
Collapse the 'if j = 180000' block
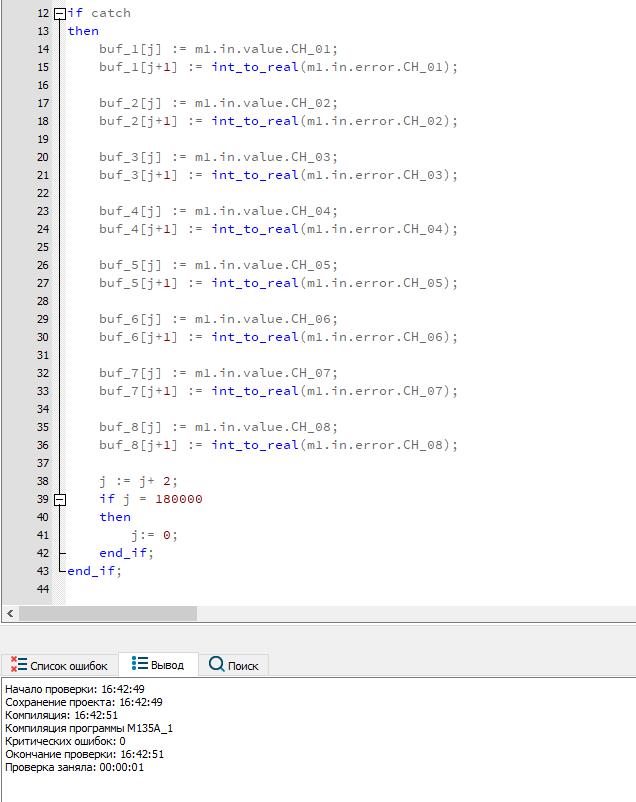click(x=60, y=499)
